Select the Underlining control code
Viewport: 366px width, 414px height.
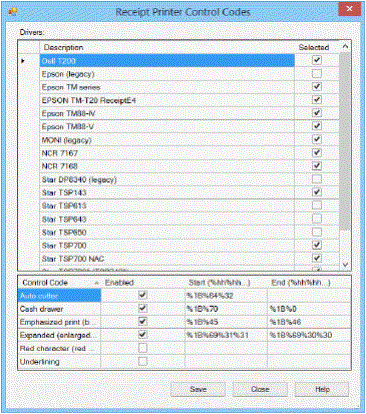(x=59, y=362)
